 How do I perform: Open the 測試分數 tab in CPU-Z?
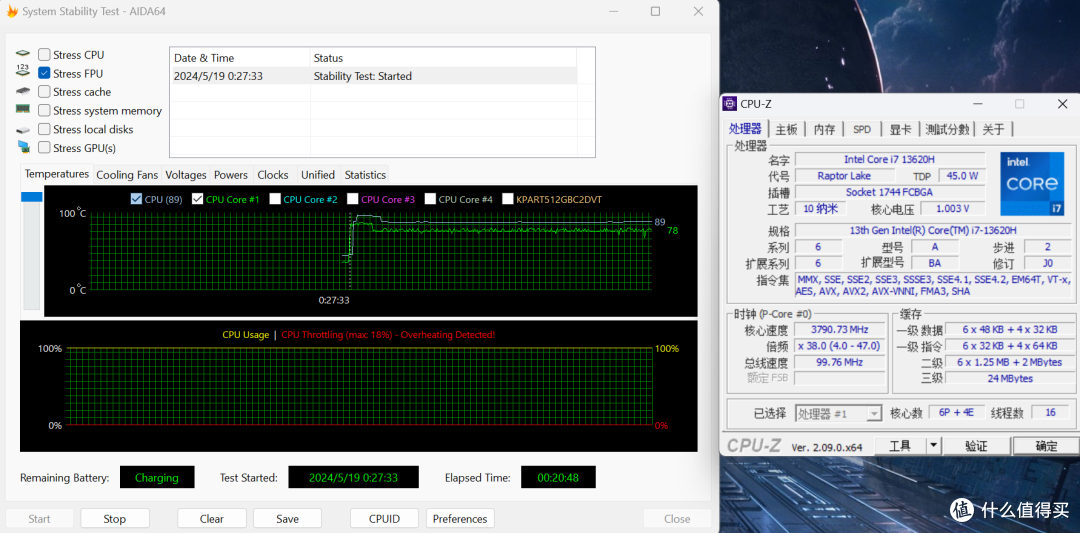coord(947,129)
